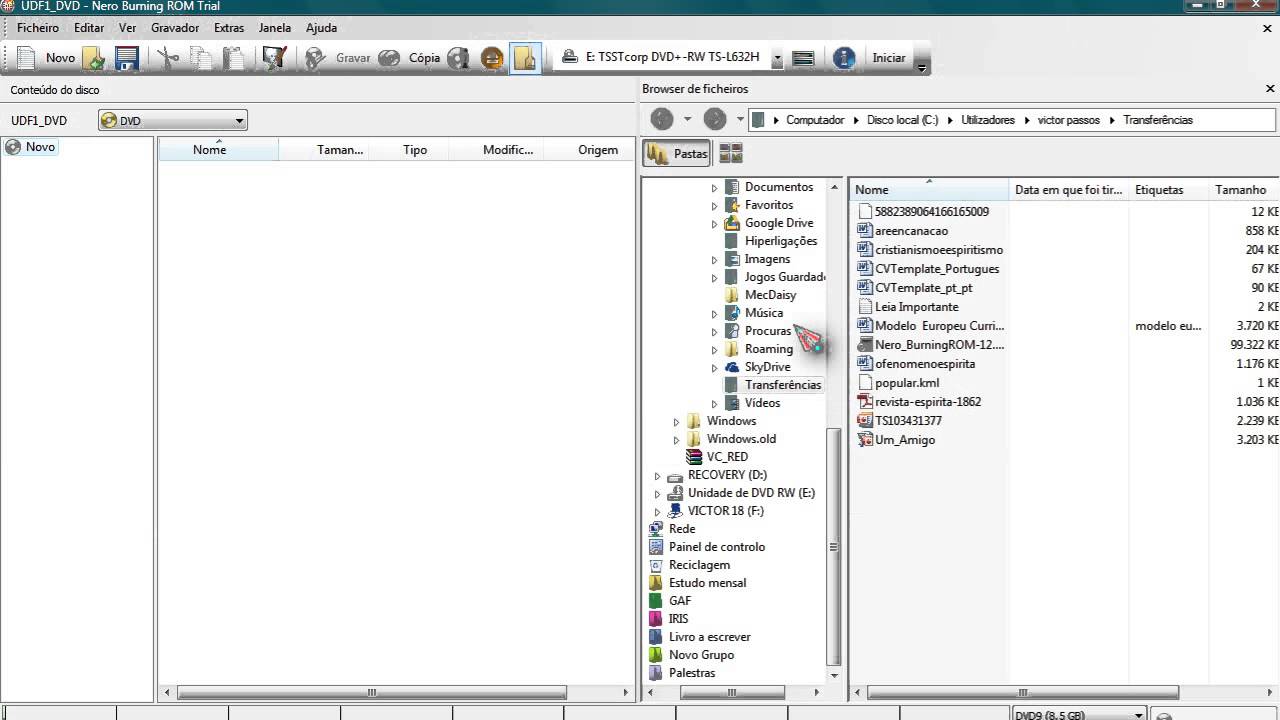
Task: Go back in the file browser
Action: coord(662,120)
